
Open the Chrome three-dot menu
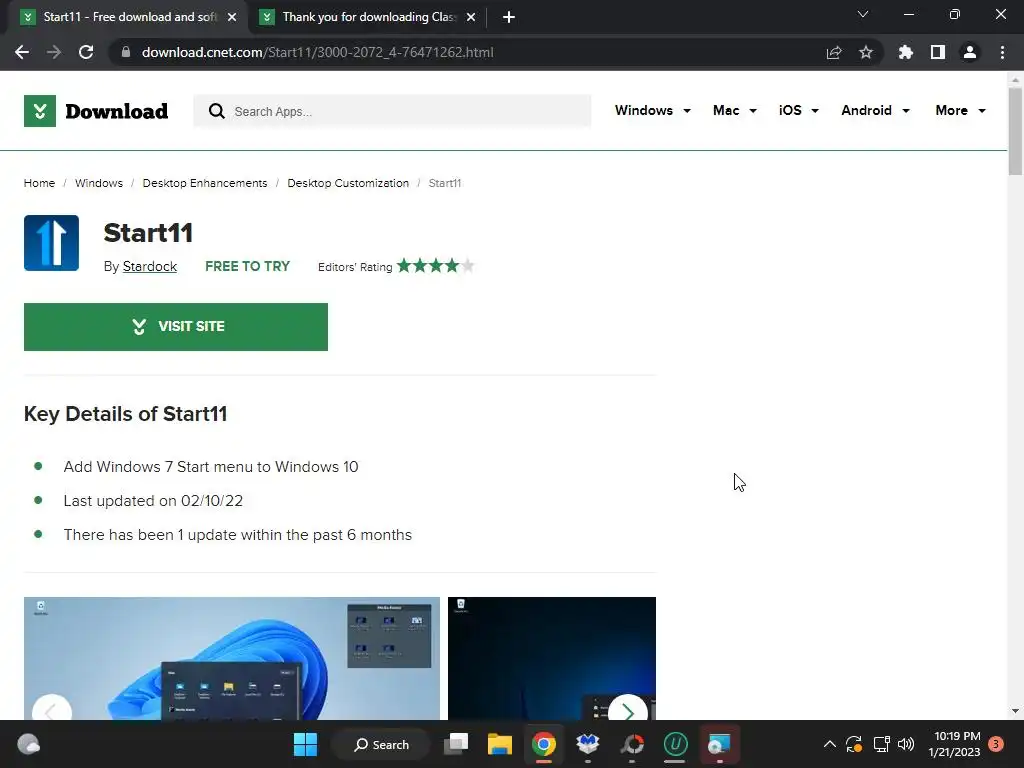[x=1002, y=52]
